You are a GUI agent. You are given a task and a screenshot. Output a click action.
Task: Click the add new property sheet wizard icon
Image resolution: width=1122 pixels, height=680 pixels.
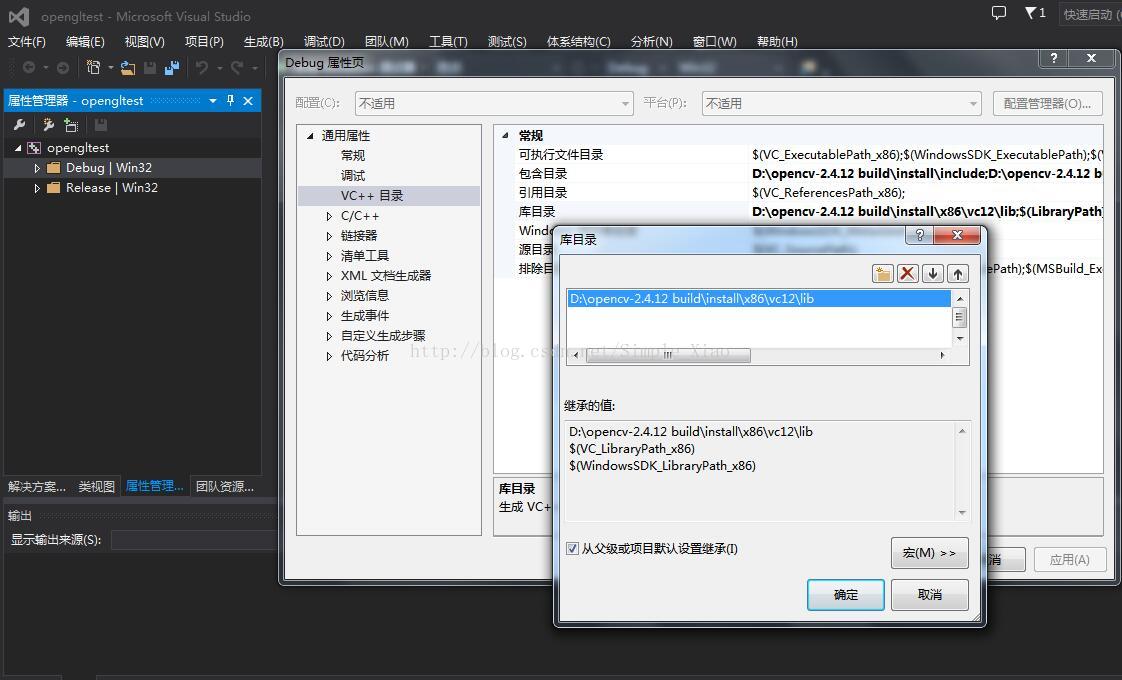pos(48,125)
